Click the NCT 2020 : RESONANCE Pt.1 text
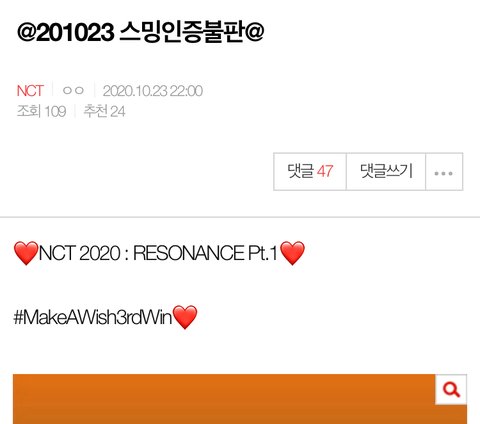Viewport: 480px width, 424px height. [x=158, y=253]
